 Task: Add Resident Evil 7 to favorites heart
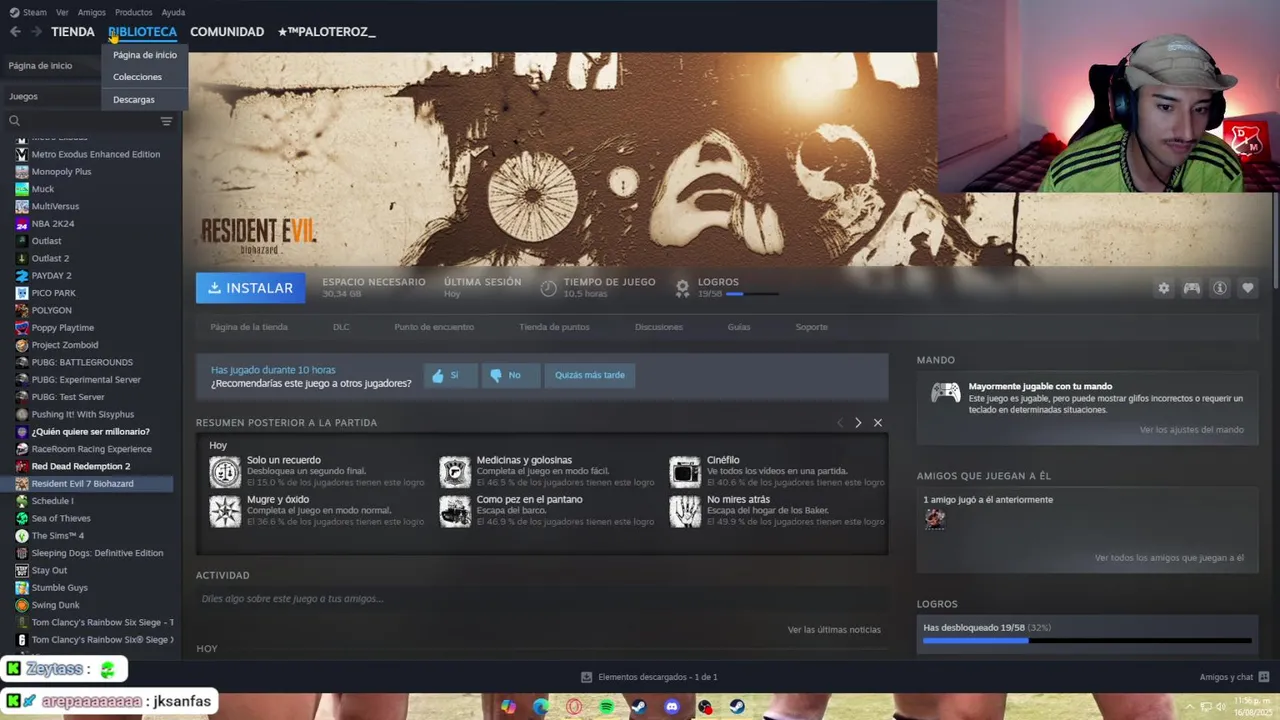click(x=1247, y=288)
